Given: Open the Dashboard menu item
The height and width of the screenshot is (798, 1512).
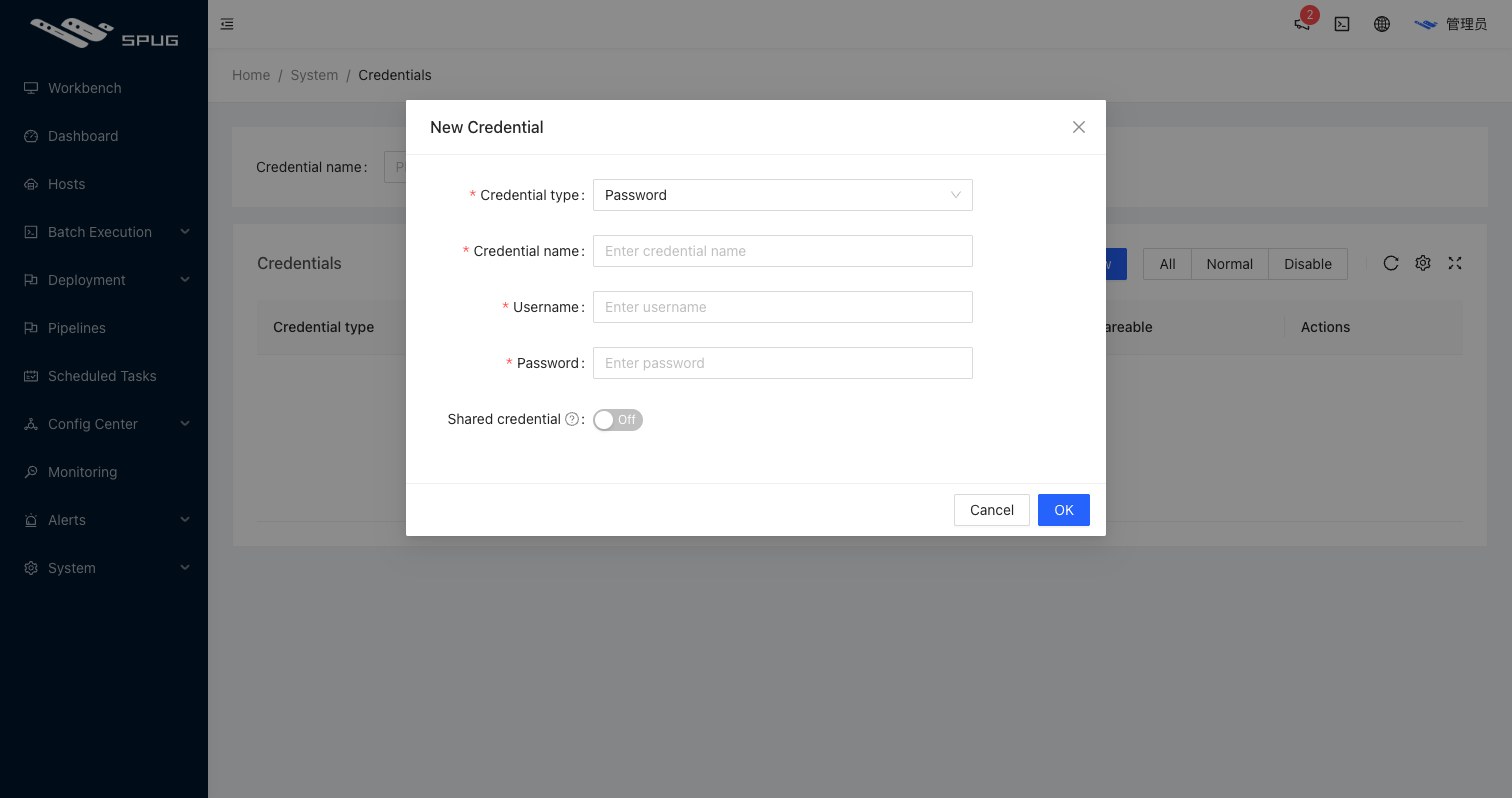Looking at the screenshot, I should pyautogui.click(x=104, y=136).
